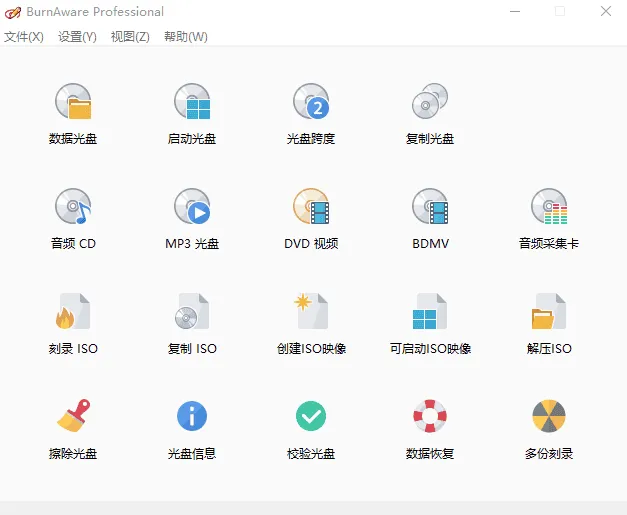Open the 复制 ISO copy-to-image icon
This screenshot has width=627, height=515.
tap(192, 312)
